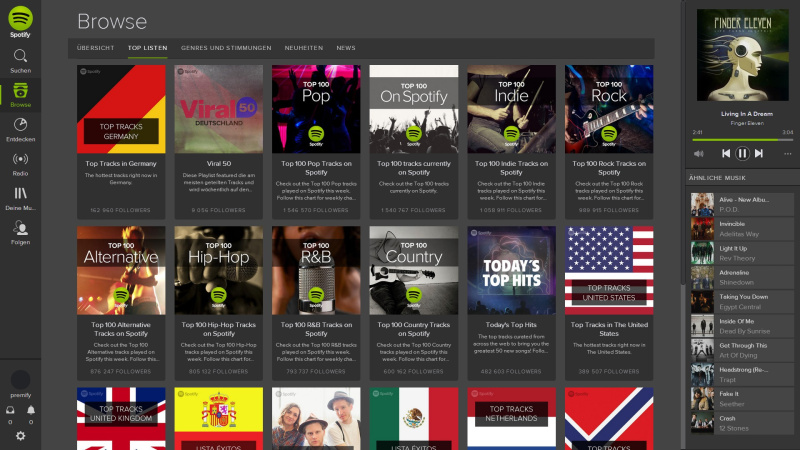800x450 pixels.
Task: Open Top Tracks United States cover
Action: point(609,270)
